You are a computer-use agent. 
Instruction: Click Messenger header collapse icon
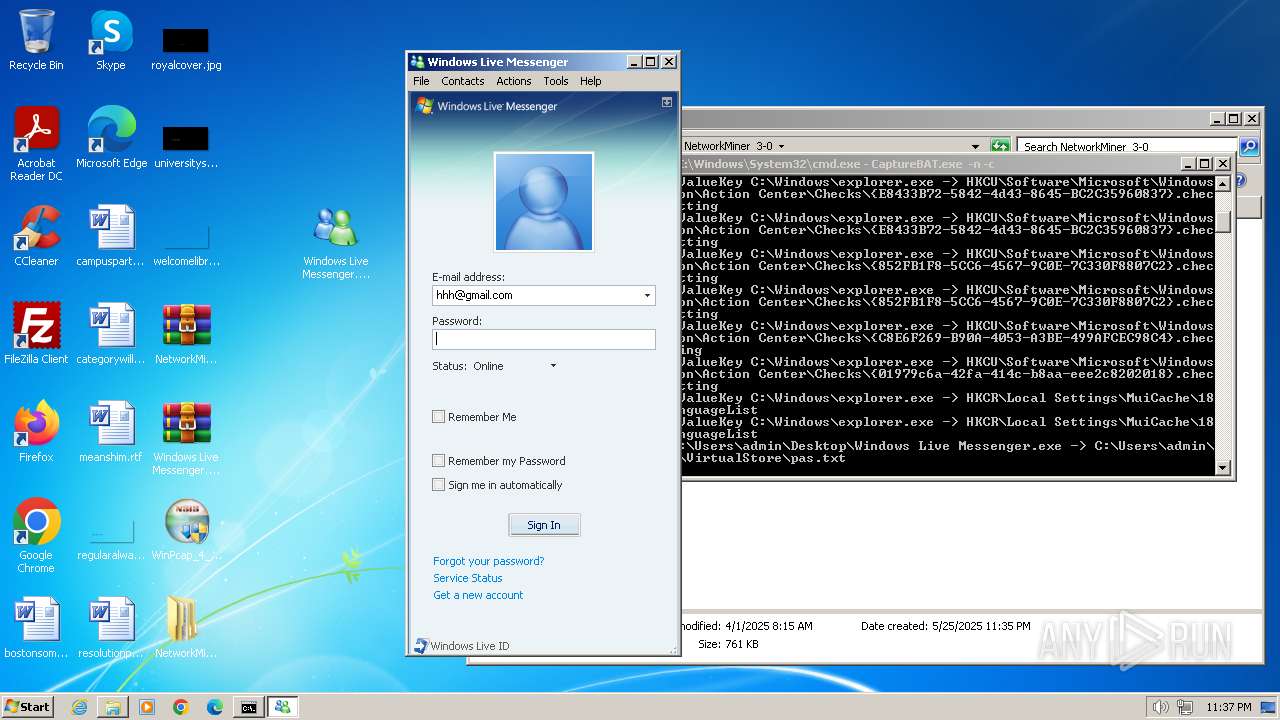click(667, 102)
